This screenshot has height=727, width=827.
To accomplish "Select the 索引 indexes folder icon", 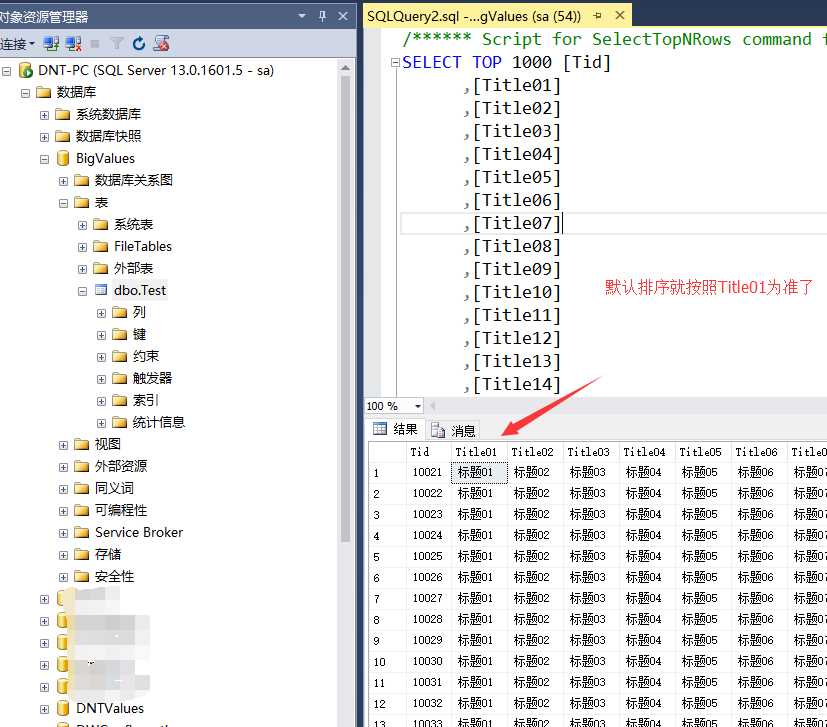I will click(120, 401).
